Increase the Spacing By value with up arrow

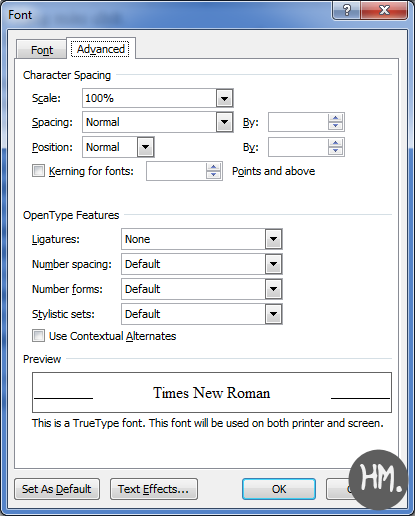335,118
